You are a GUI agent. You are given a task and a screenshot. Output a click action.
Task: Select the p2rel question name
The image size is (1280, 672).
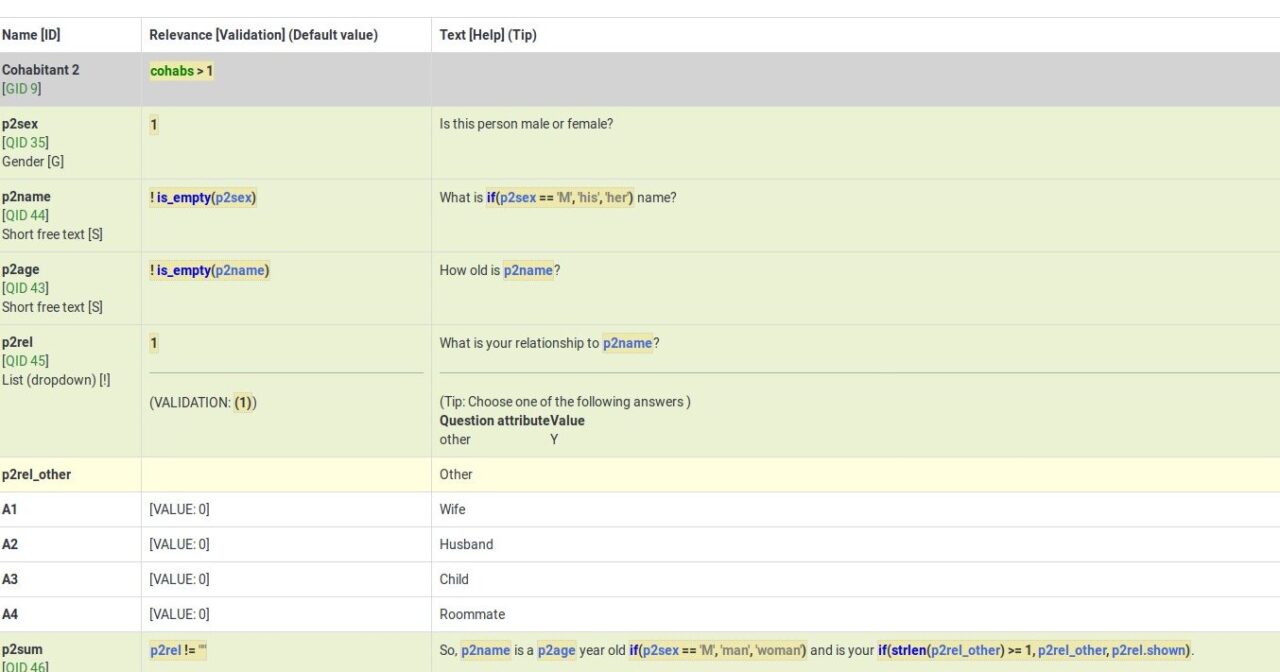click(x=18, y=343)
